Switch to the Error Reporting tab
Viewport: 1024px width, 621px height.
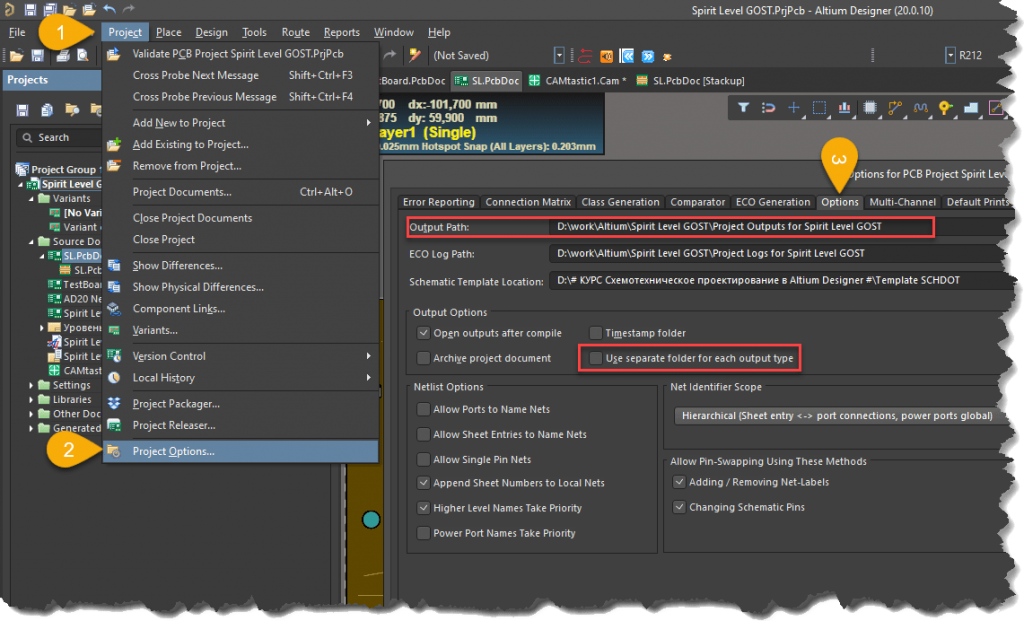[439, 202]
